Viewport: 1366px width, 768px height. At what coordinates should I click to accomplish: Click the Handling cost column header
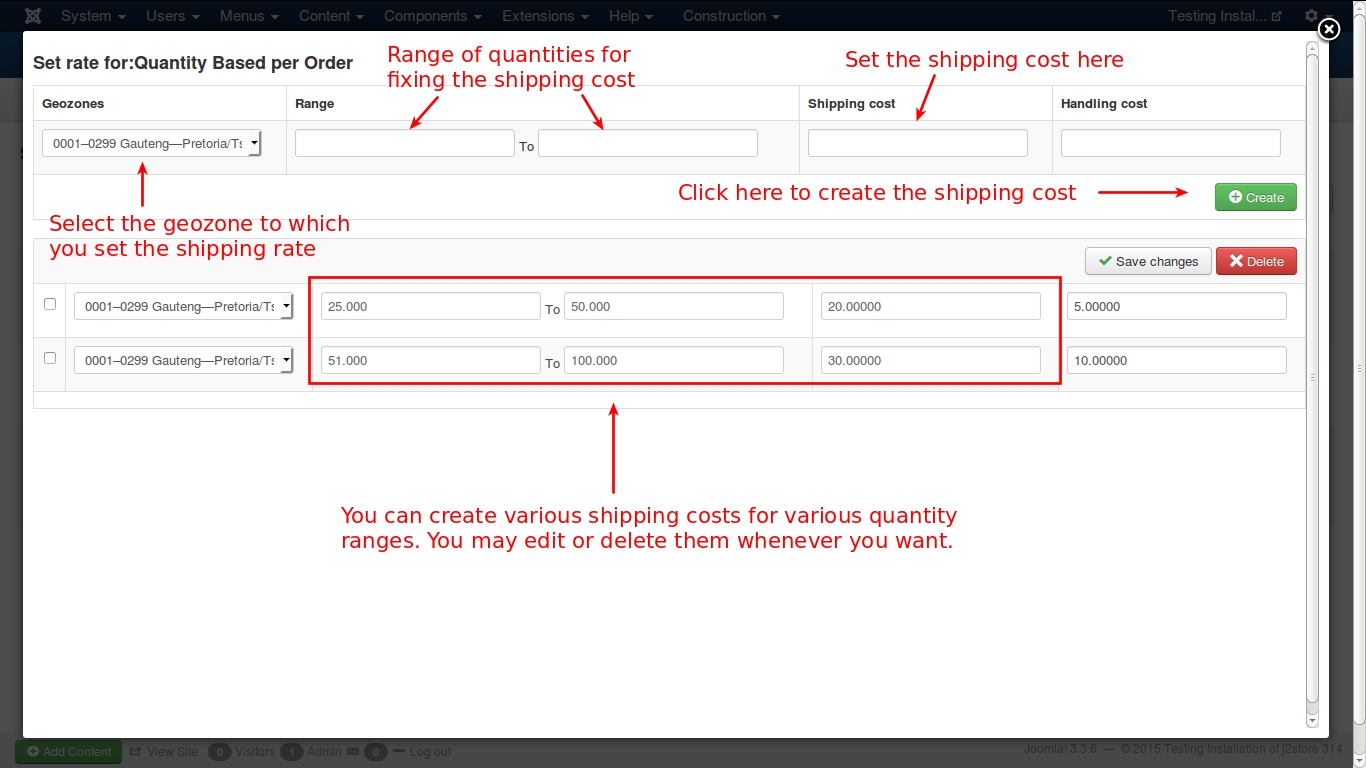[x=1104, y=104]
